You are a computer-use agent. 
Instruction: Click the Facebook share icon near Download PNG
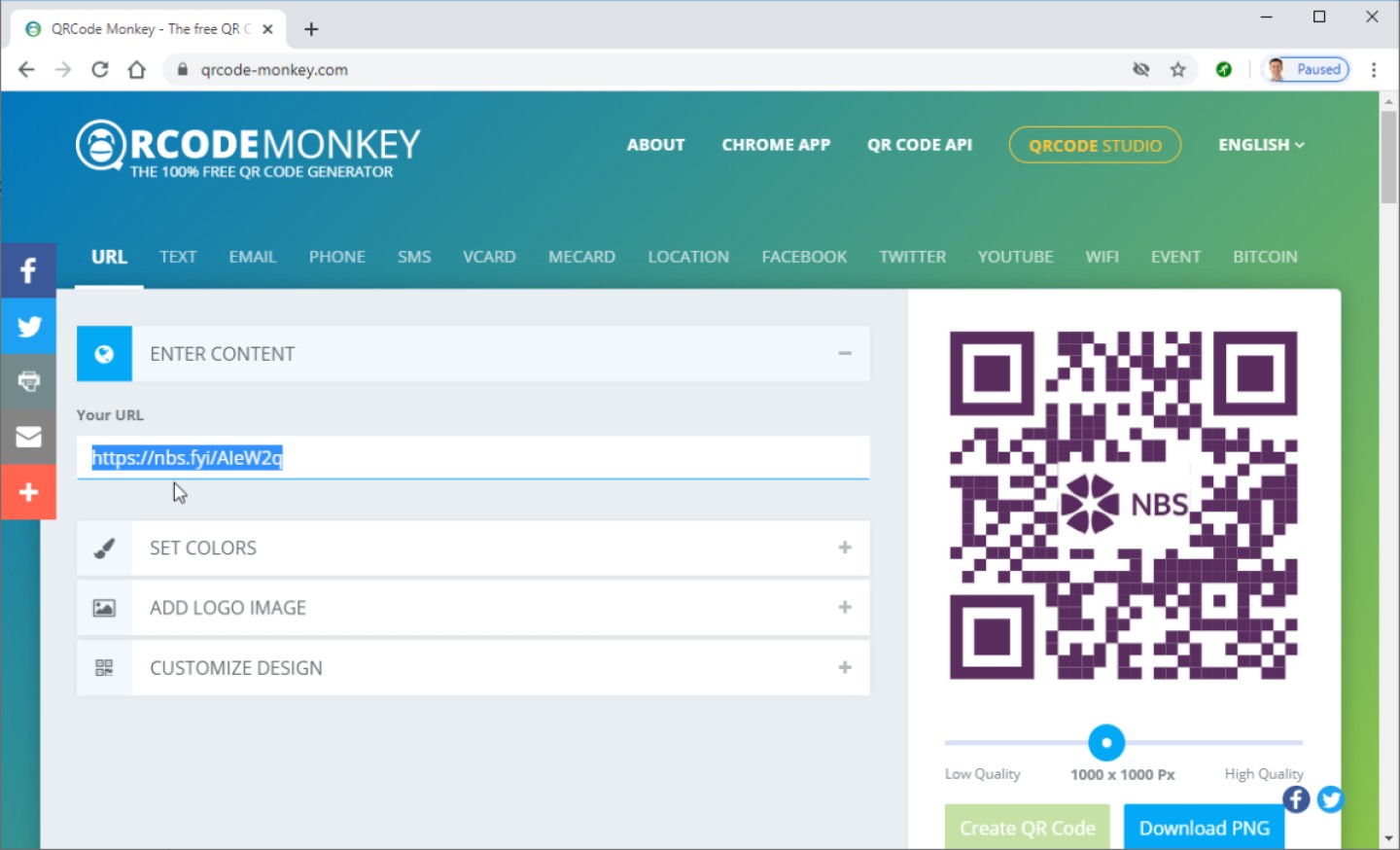click(x=1296, y=798)
